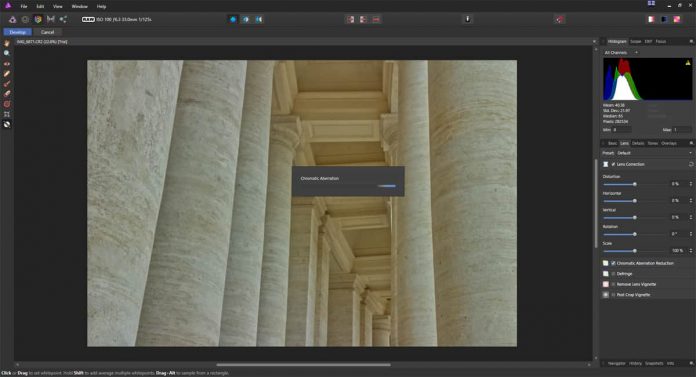Switch to the Photo Persona icon
The width and height of the screenshot is (696, 377).
[x=12, y=19]
